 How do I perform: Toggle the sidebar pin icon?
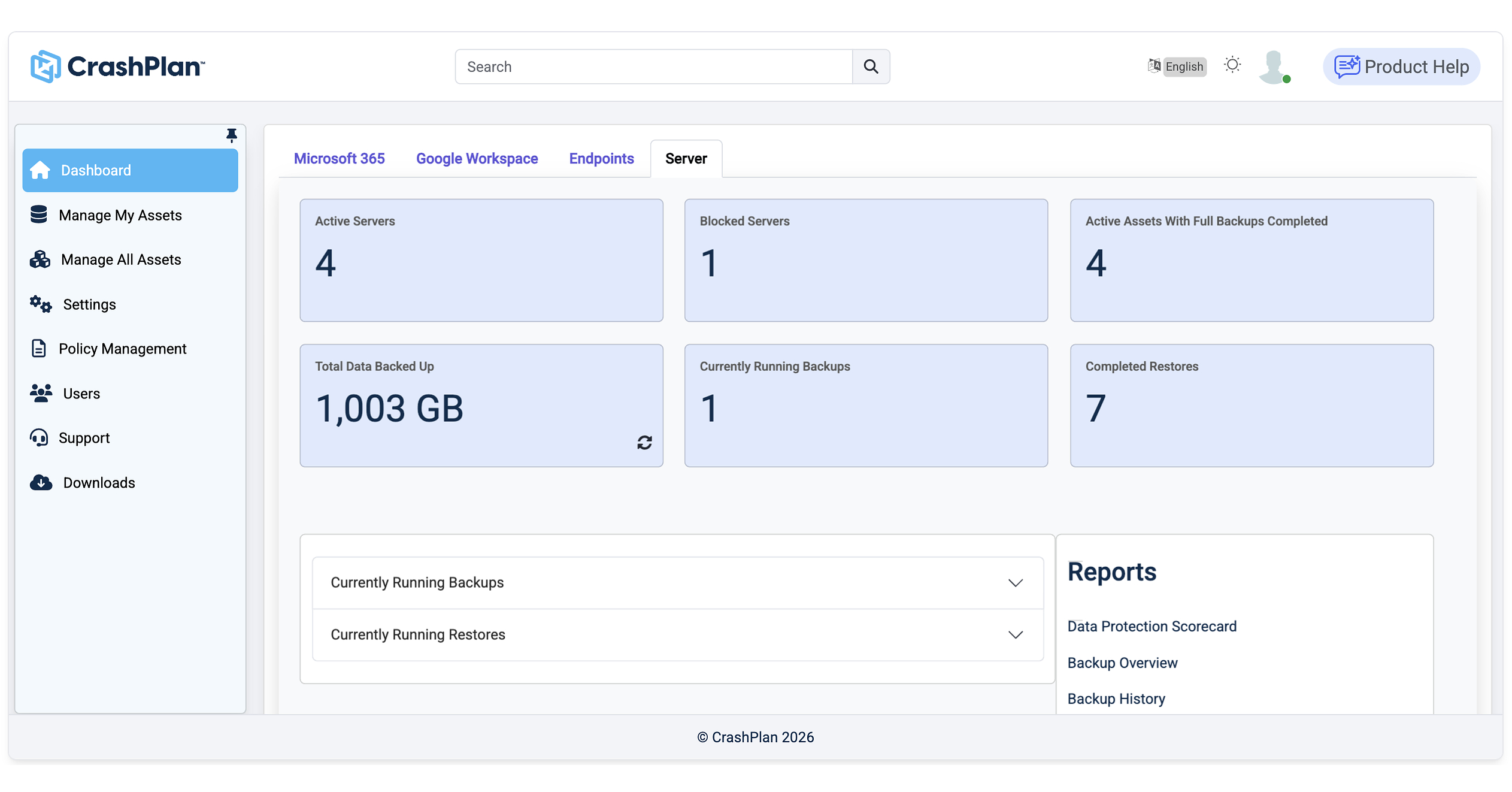(x=231, y=135)
